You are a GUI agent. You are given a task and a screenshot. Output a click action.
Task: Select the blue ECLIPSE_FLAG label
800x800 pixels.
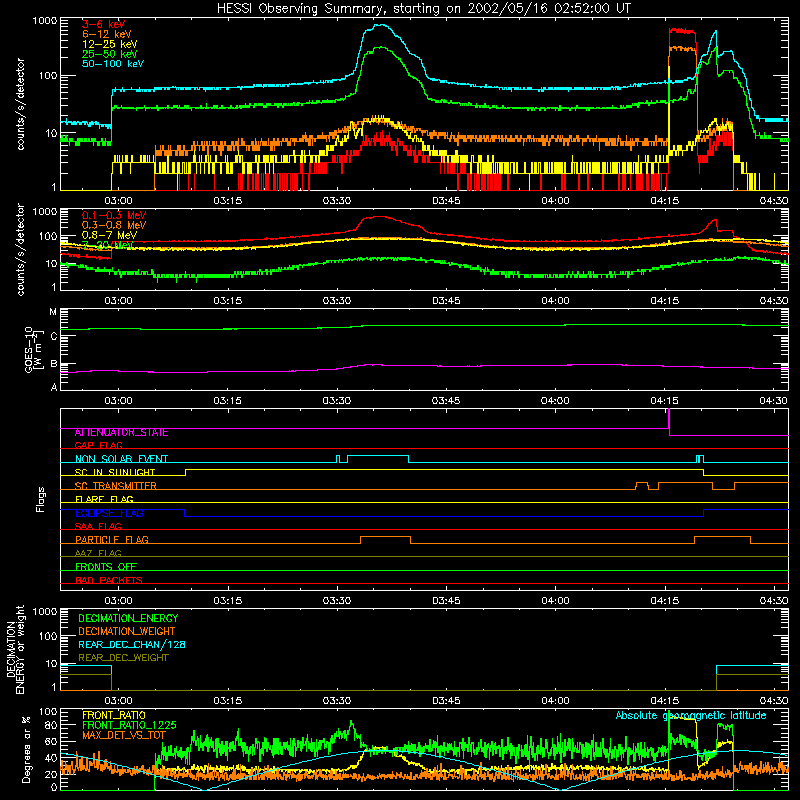coord(109,513)
